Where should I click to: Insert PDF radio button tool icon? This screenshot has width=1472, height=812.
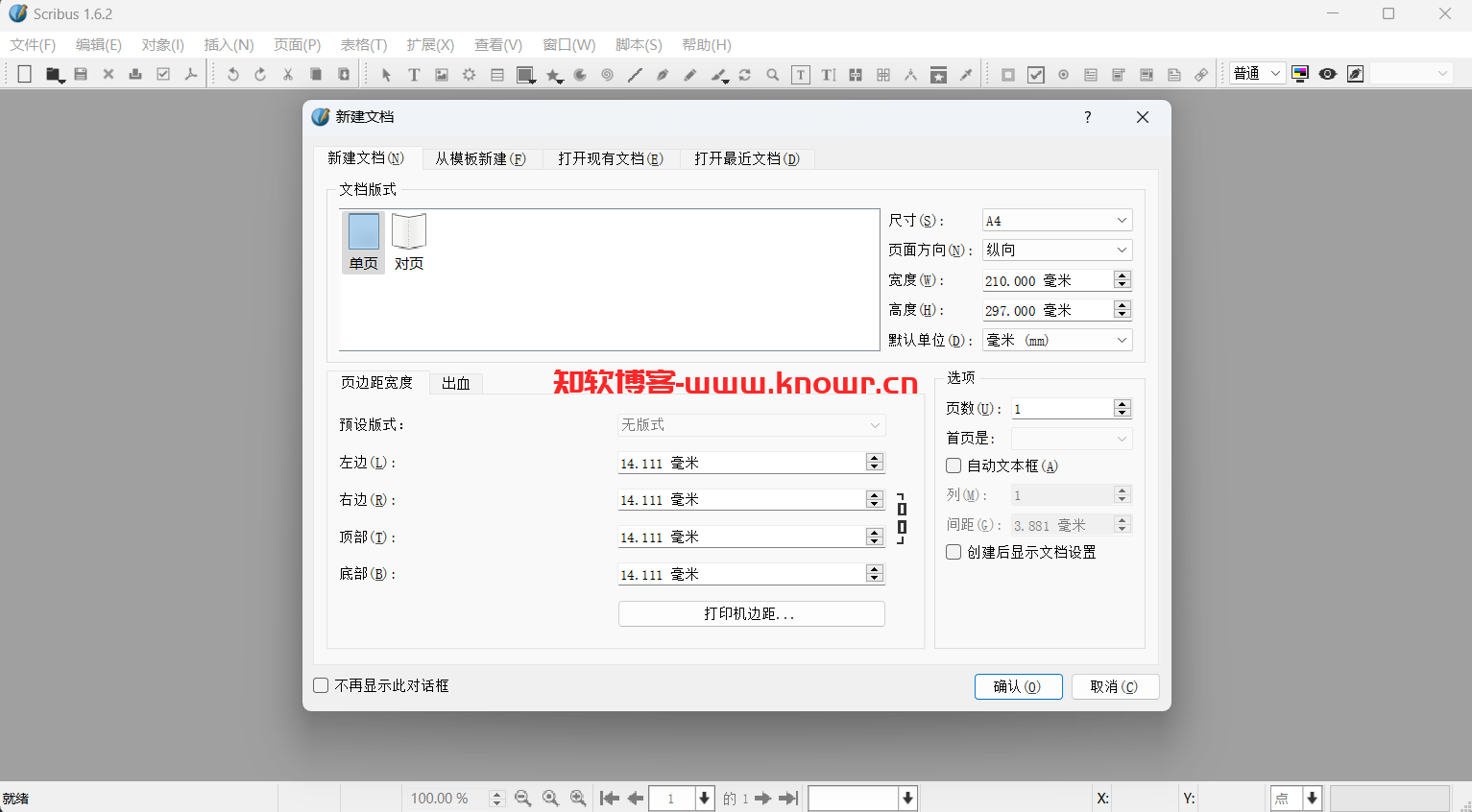tap(1064, 74)
